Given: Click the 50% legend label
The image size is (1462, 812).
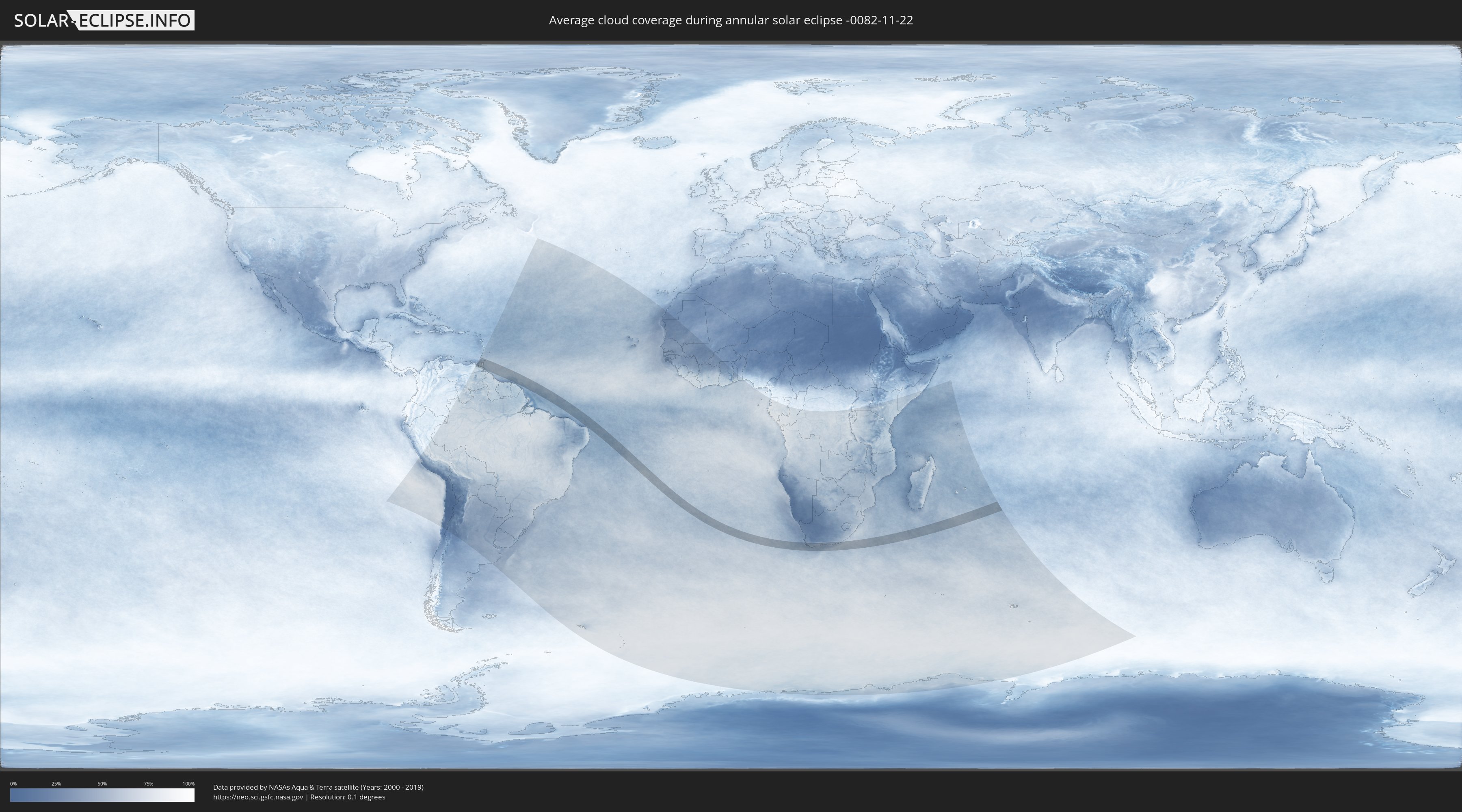Looking at the screenshot, I should click(102, 784).
